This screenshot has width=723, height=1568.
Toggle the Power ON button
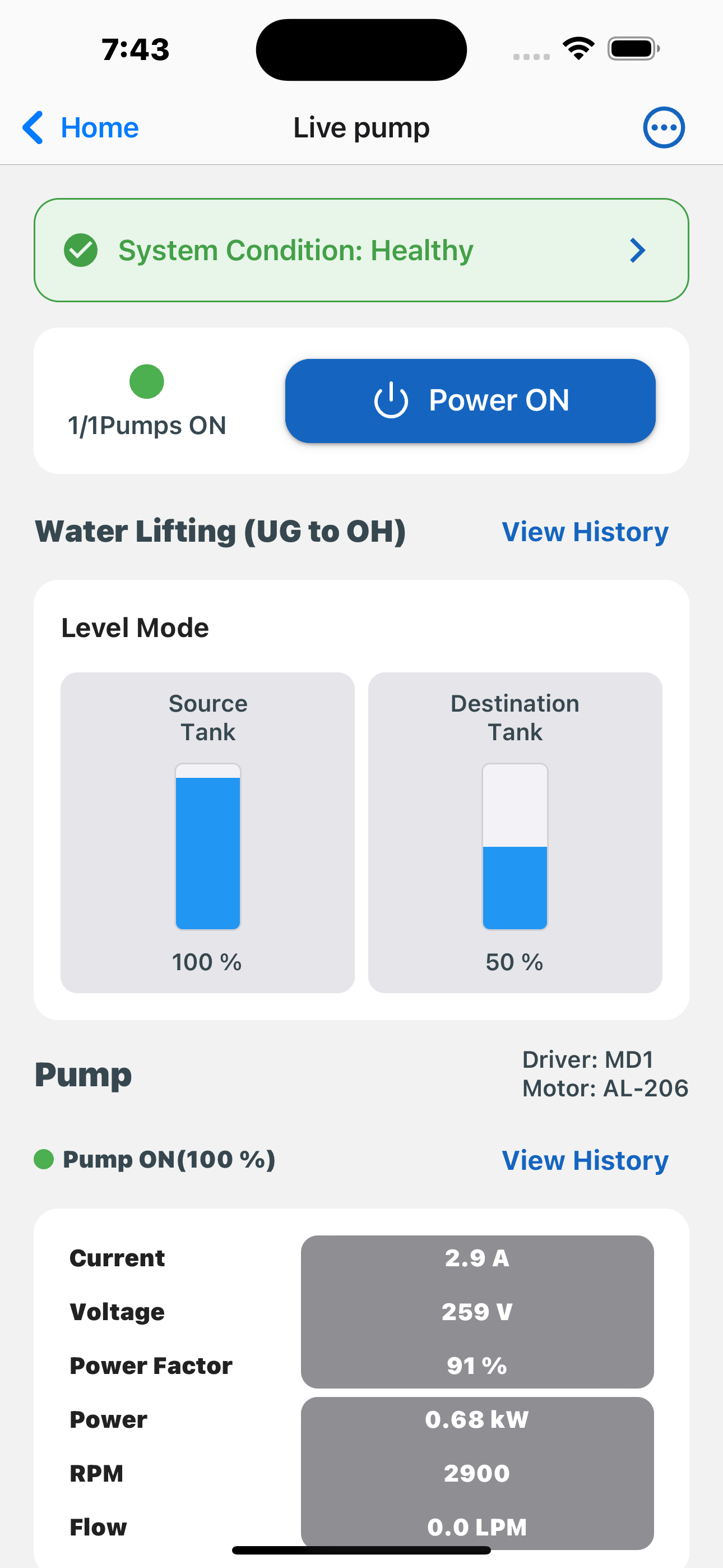point(470,401)
